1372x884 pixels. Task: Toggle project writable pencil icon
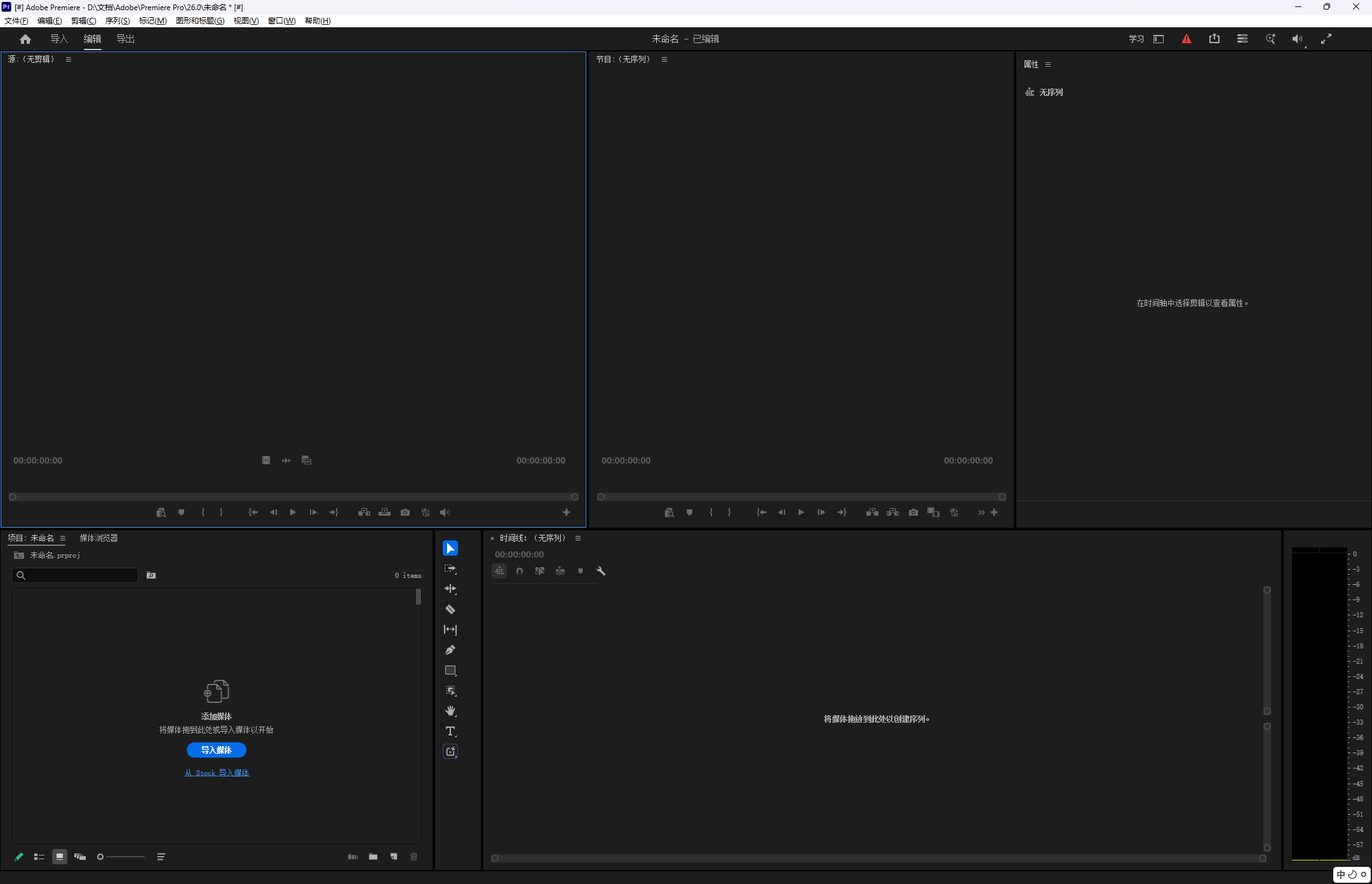19,857
